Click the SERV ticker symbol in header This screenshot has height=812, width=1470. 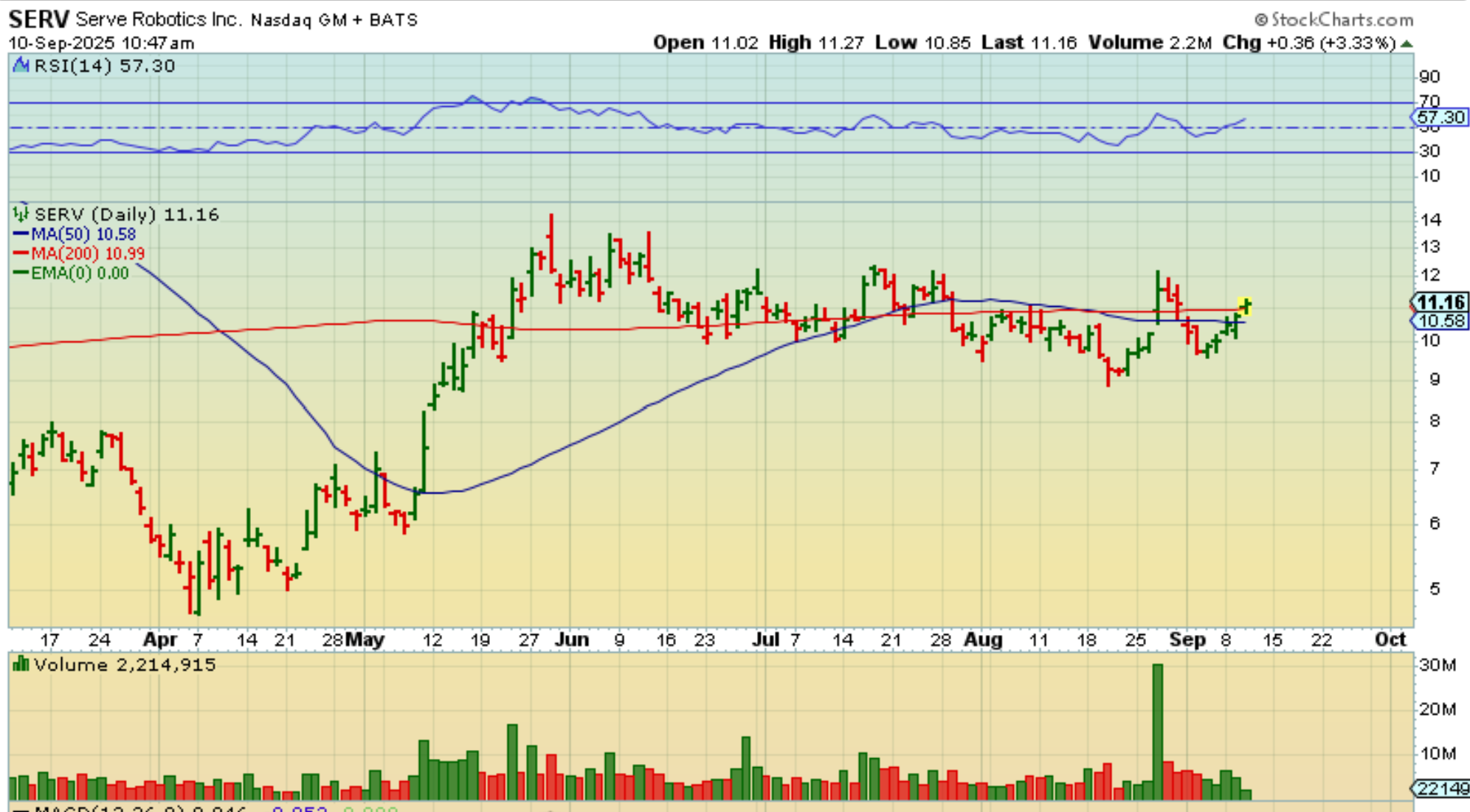pos(39,19)
